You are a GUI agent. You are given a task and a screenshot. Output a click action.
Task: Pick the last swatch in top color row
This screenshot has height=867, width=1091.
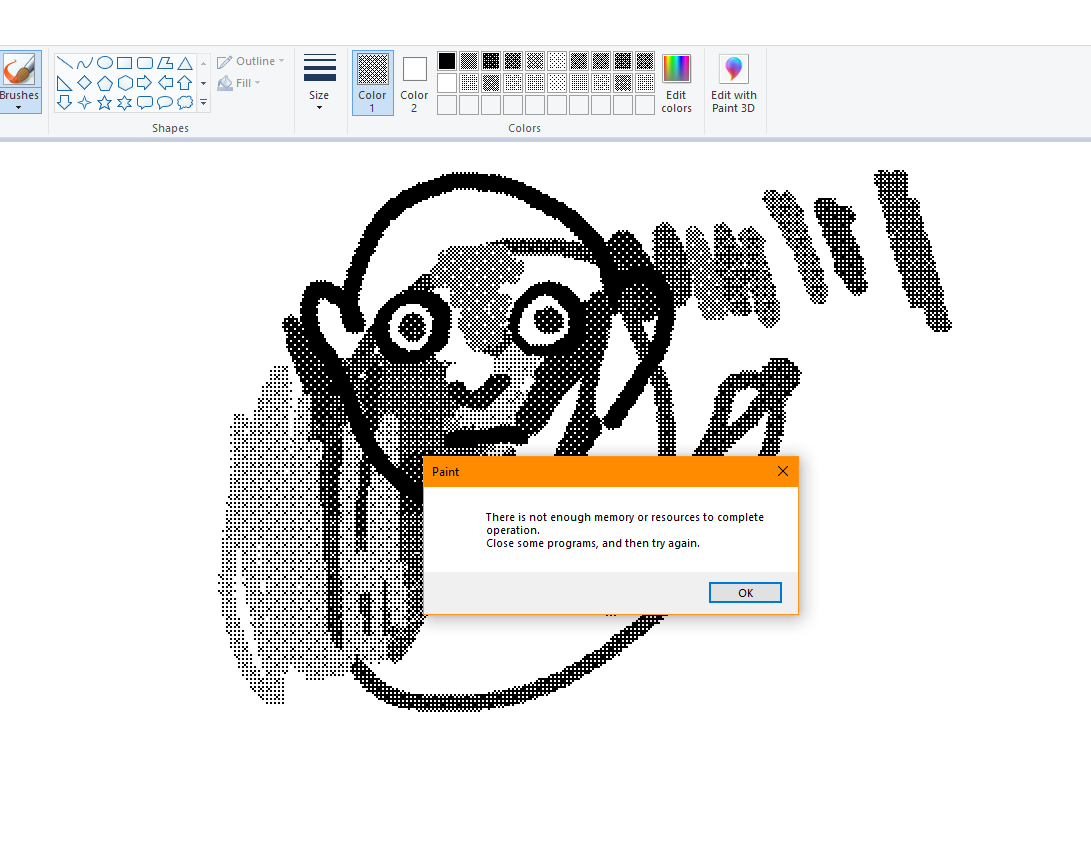pos(645,61)
